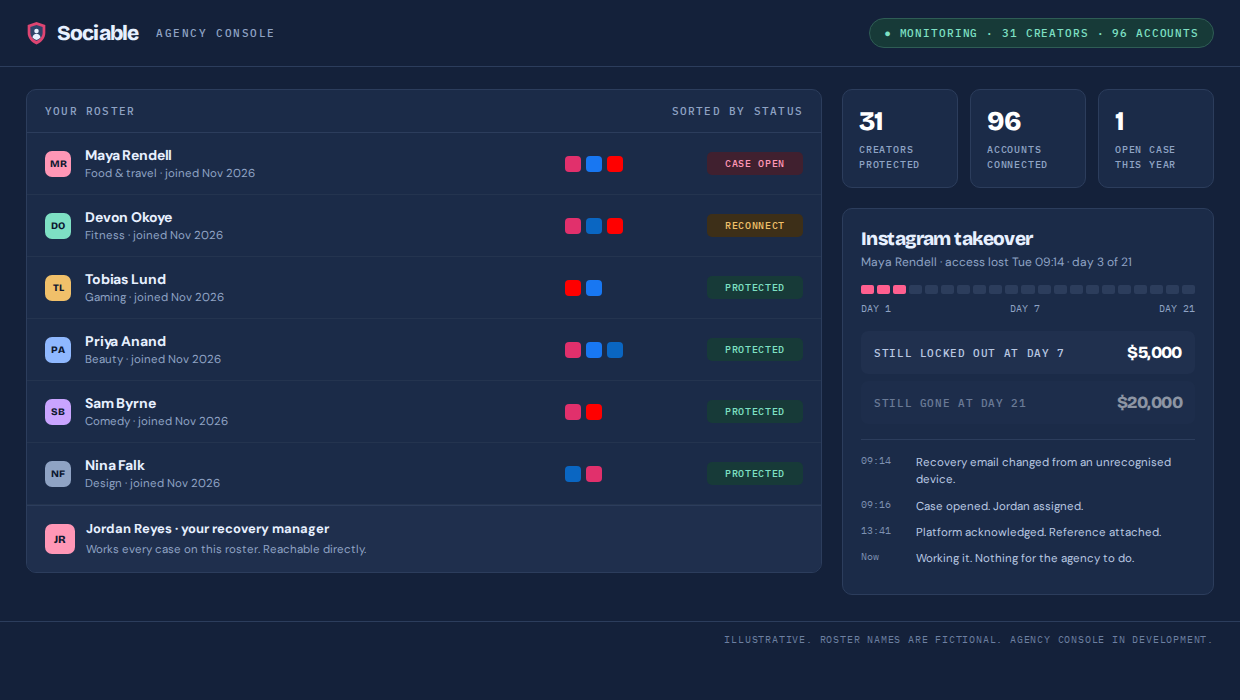Click Tobias Lund's TL avatar

(x=58, y=288)
